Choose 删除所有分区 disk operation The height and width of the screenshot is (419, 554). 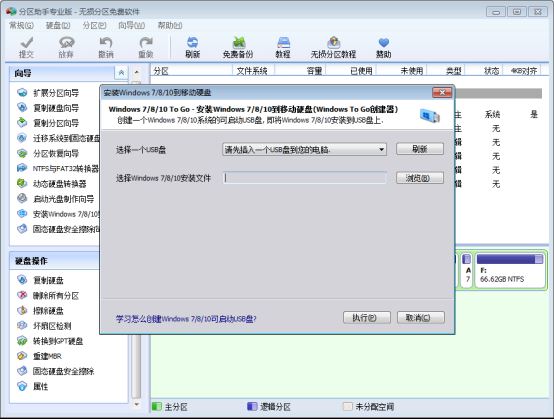point(56,296)
